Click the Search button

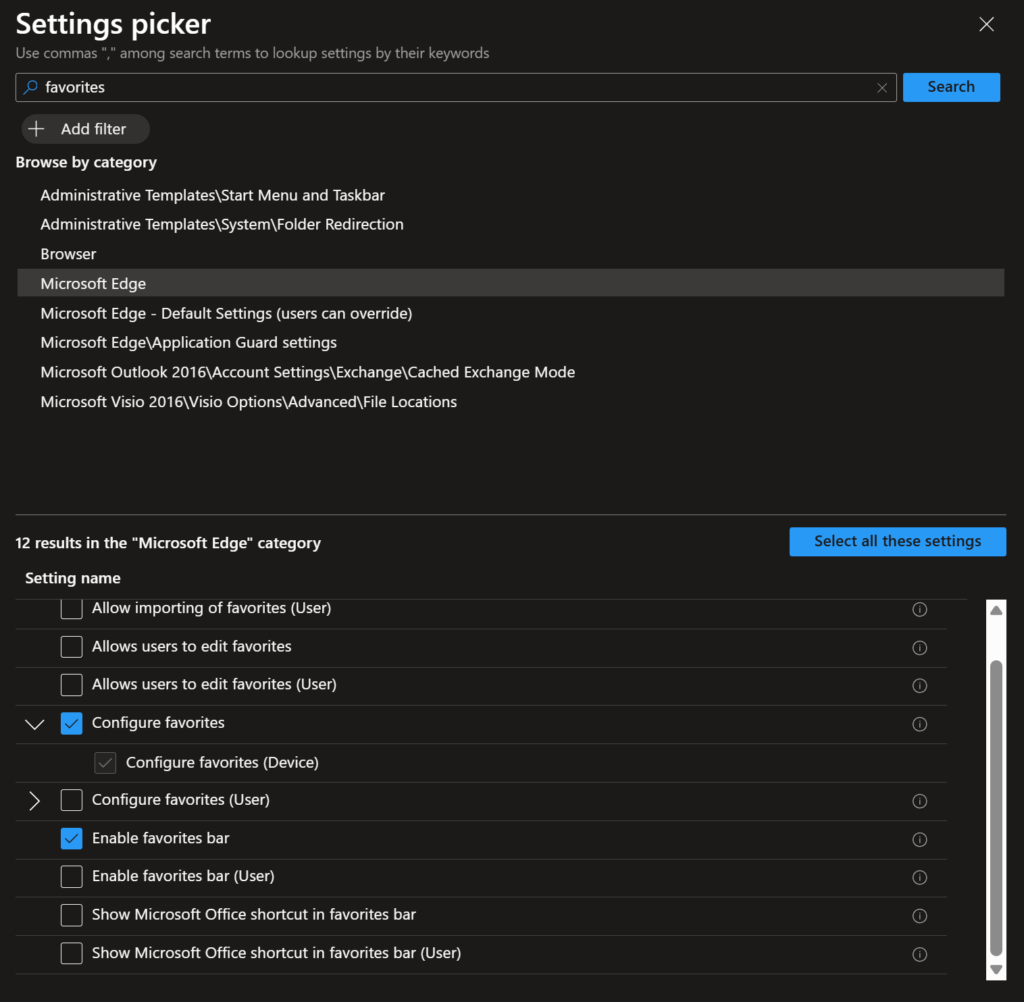pyautogui.click(x=951, y=87)
